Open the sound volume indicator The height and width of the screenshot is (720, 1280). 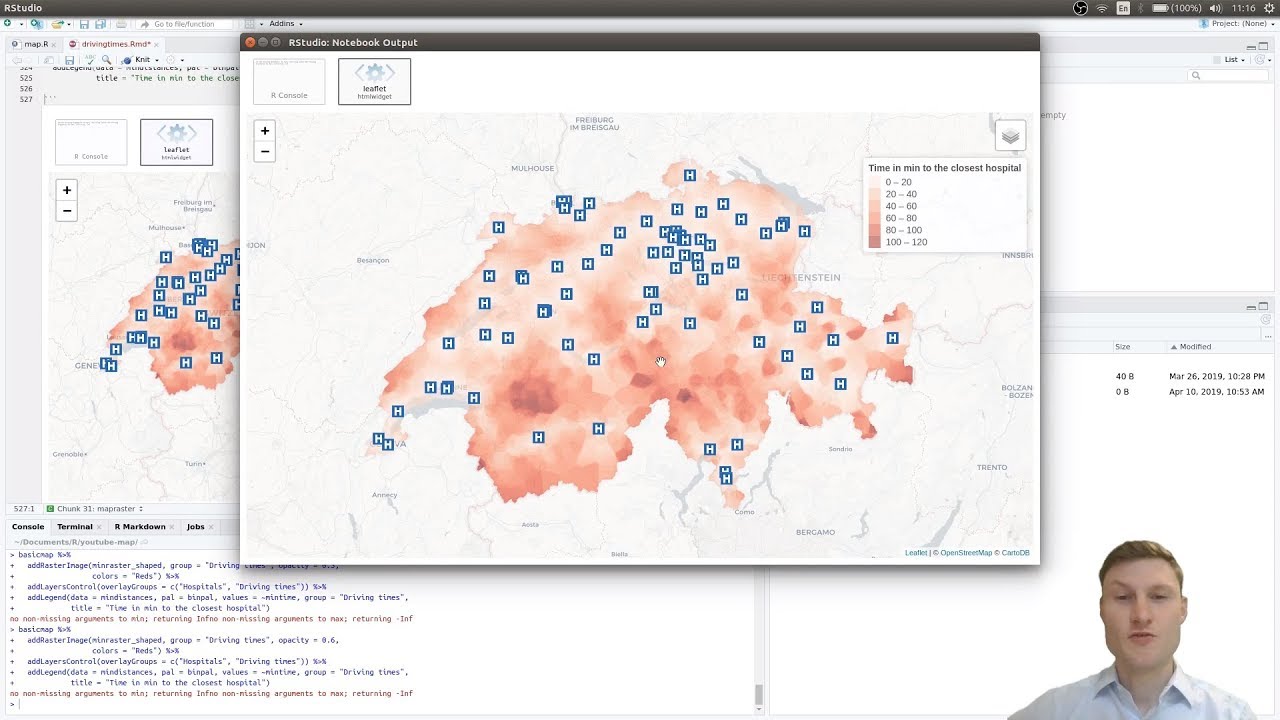click(1216, 8)
